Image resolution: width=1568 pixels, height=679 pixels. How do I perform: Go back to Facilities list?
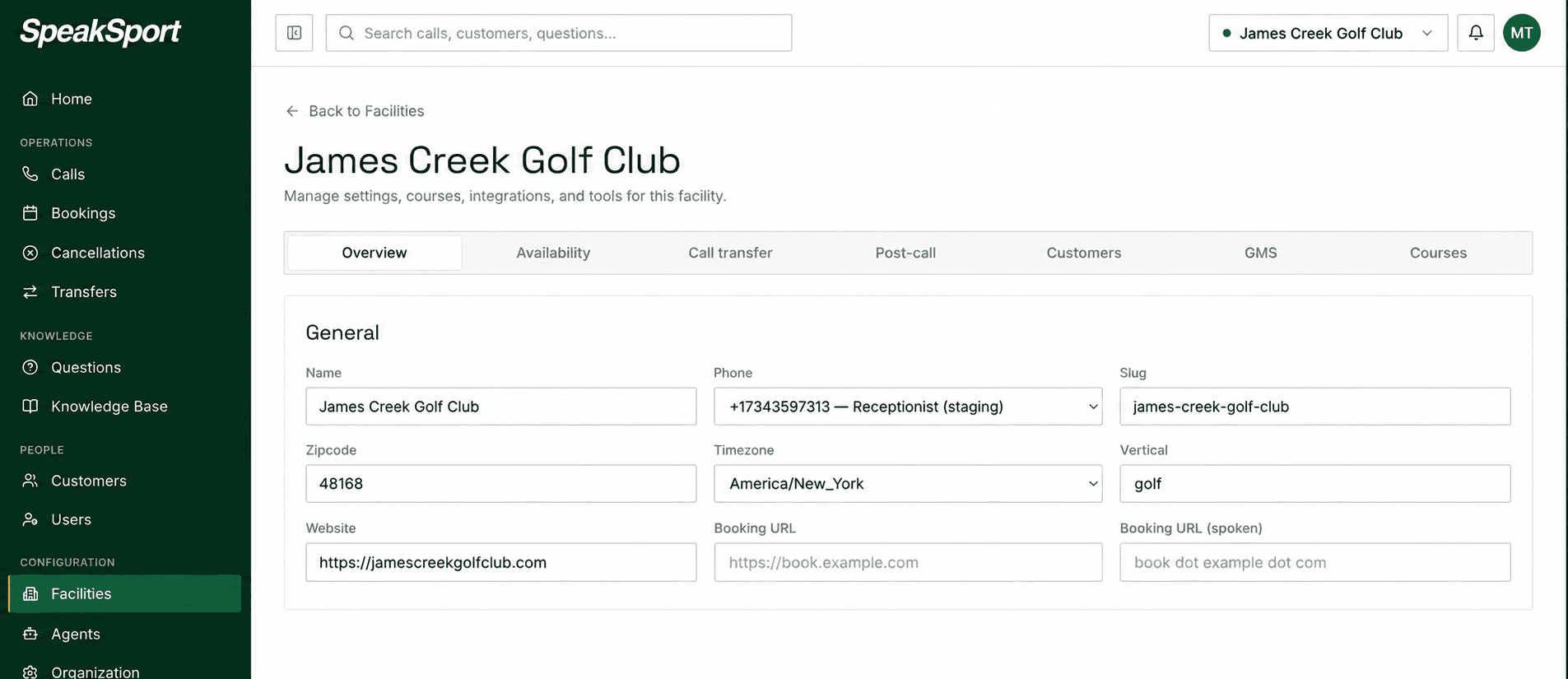pos(355,111)
